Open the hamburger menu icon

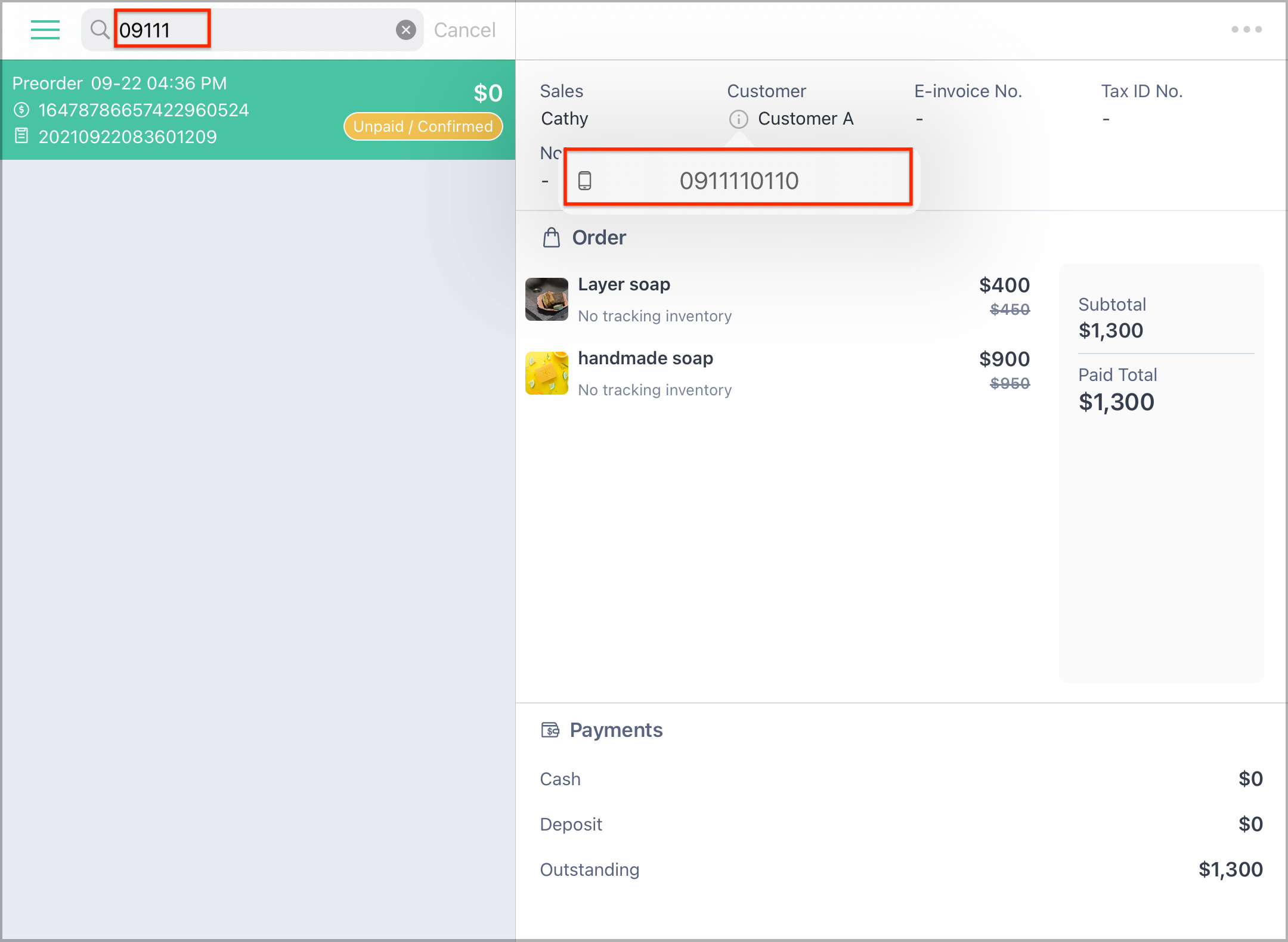click(x=45, y=30)
